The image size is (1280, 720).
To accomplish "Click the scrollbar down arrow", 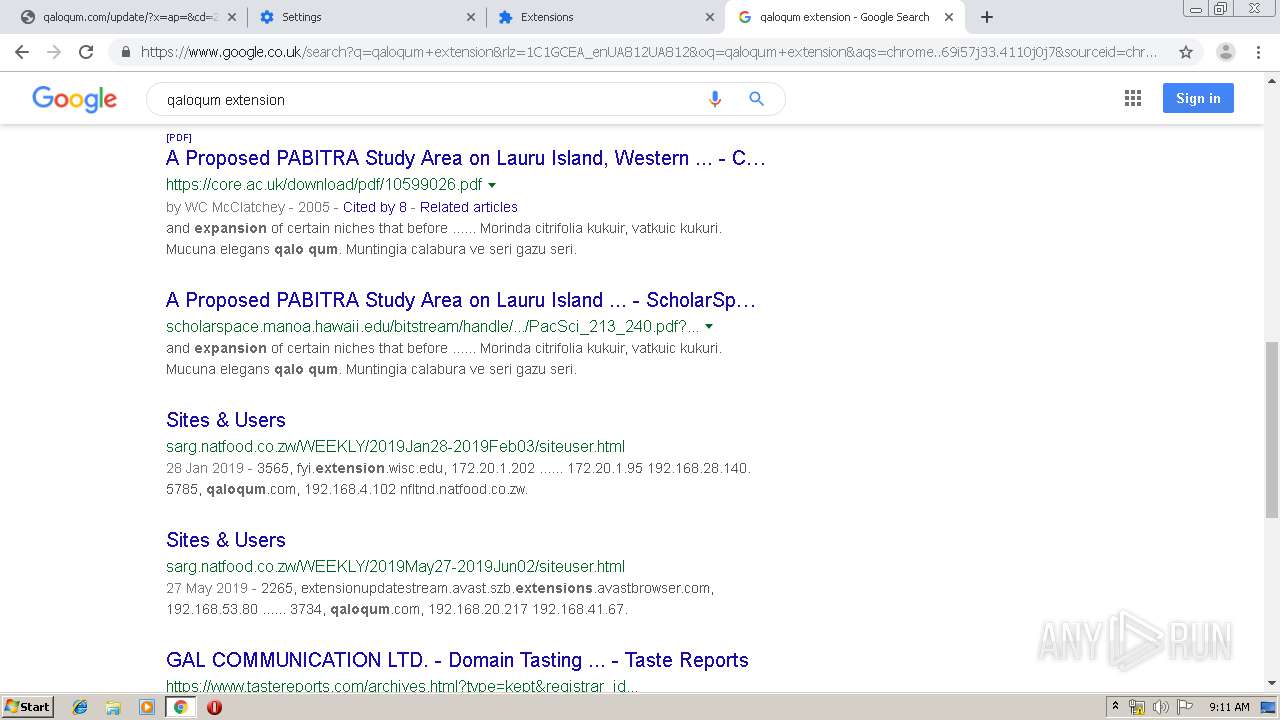I will 1272,684.
